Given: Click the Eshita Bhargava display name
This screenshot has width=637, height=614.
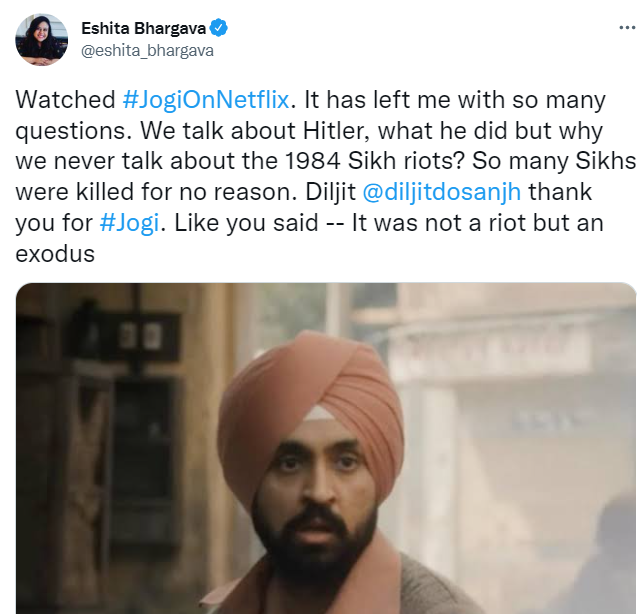Looking at the screenshot, I should tap(143, 28).
